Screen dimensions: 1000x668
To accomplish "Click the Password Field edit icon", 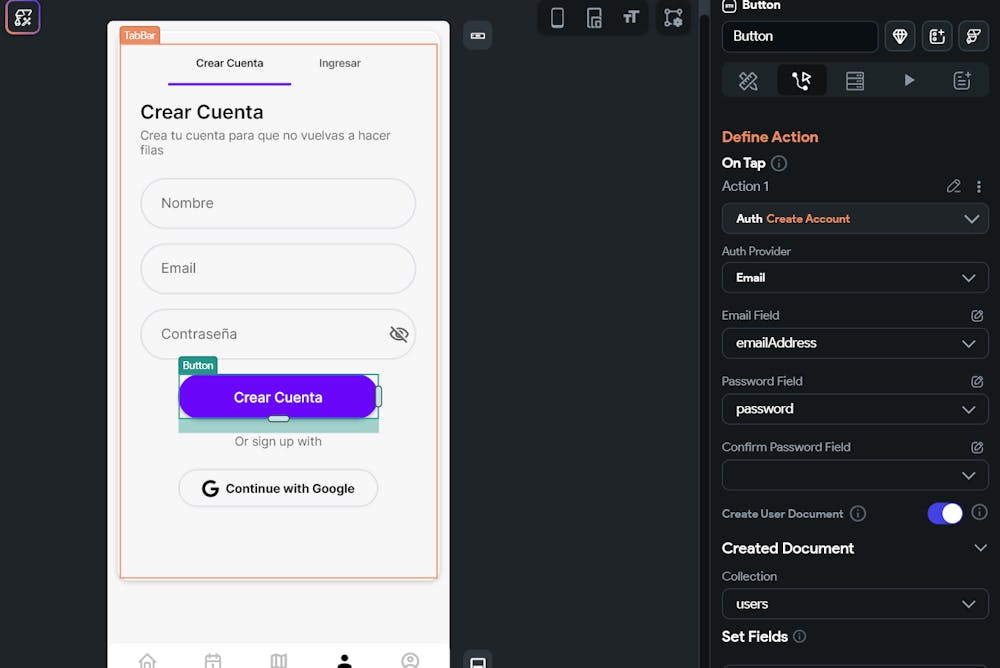I will coord(976,382).
